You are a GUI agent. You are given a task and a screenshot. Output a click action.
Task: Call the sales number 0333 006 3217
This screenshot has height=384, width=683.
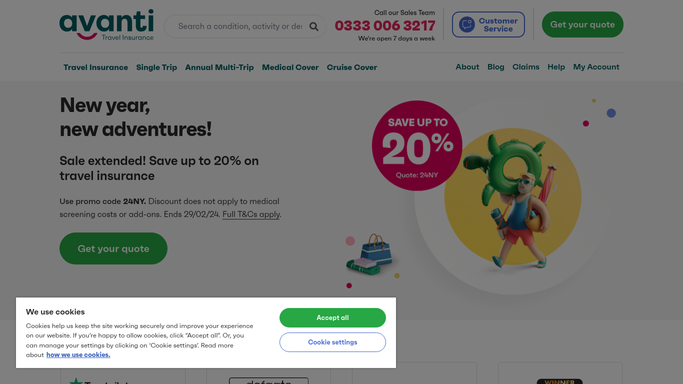[385, 26]
